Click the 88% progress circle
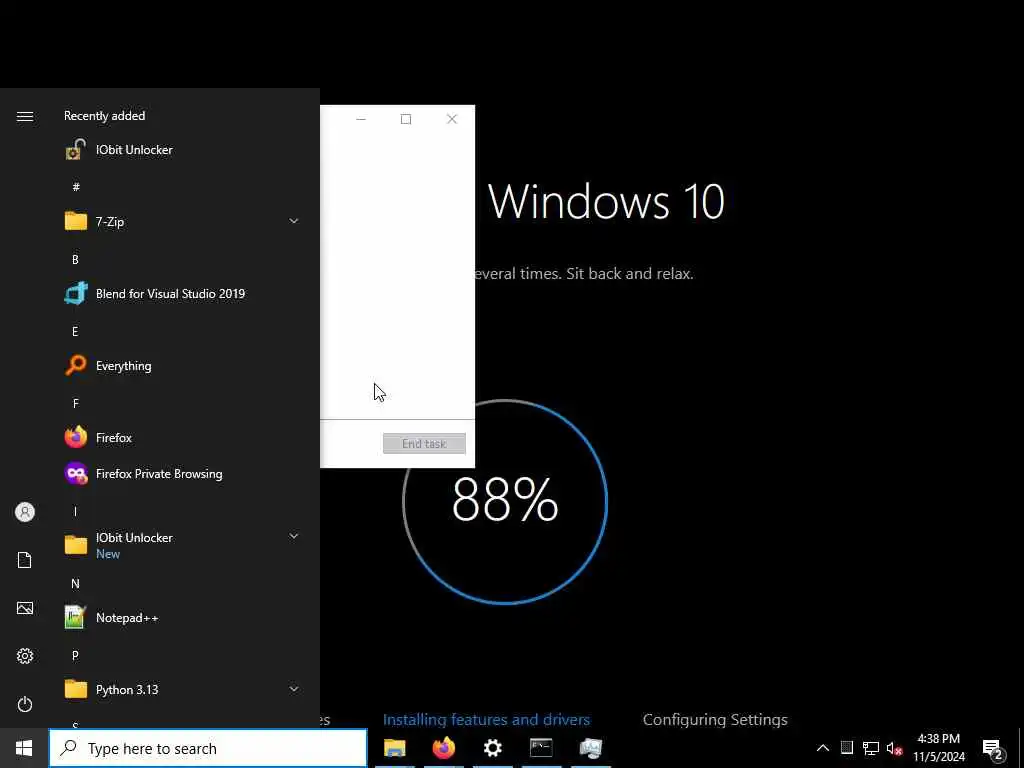This screenshot has width=1024, height=768. (505, 502)
